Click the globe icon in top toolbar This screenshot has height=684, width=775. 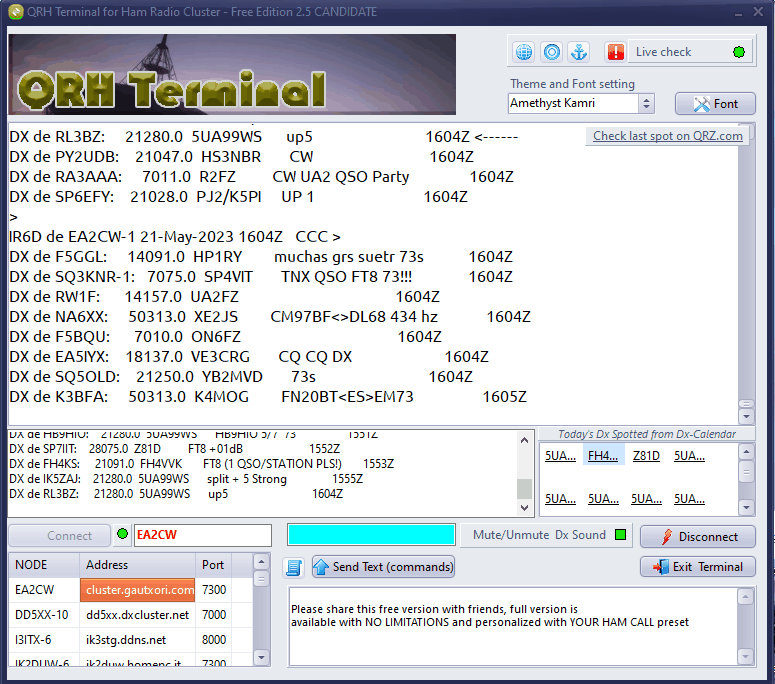pos(523,52)
